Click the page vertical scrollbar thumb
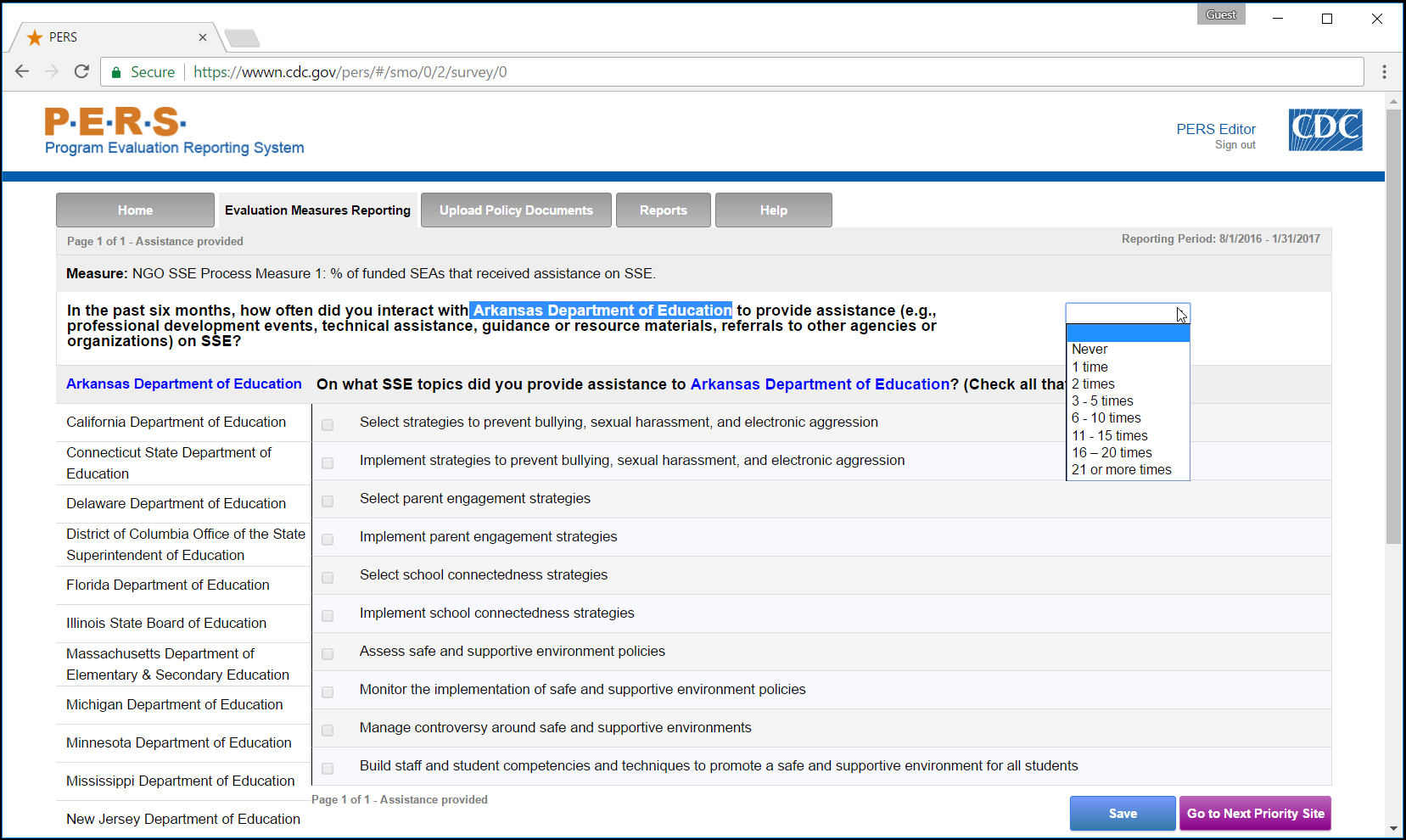Image resolution: width=1406 pixels, height=840 pixels. [1393, 327]
